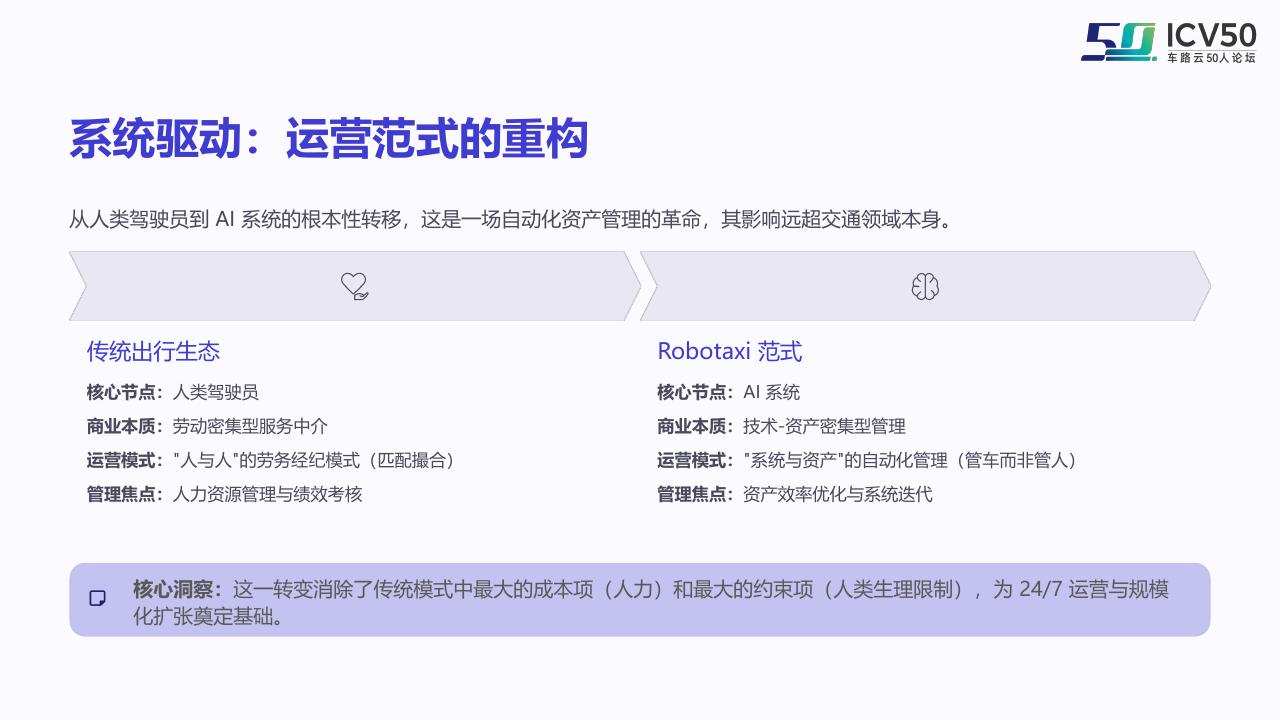Click the line 管理焦点：资产效率优化与系统迭代
This screenshot has height=720, width=1280.
click(795, 494)
